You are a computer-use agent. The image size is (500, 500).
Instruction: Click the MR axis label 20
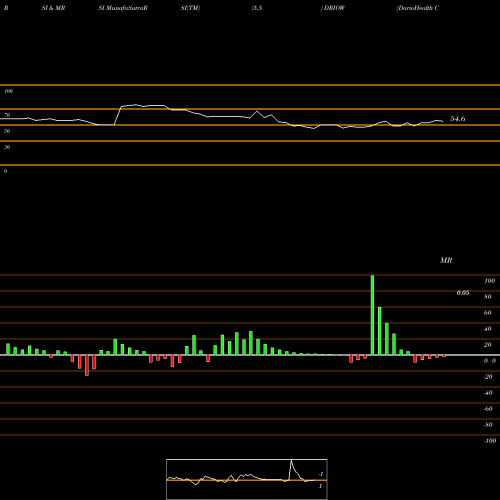pyautogui.click(x=488, y=345)
